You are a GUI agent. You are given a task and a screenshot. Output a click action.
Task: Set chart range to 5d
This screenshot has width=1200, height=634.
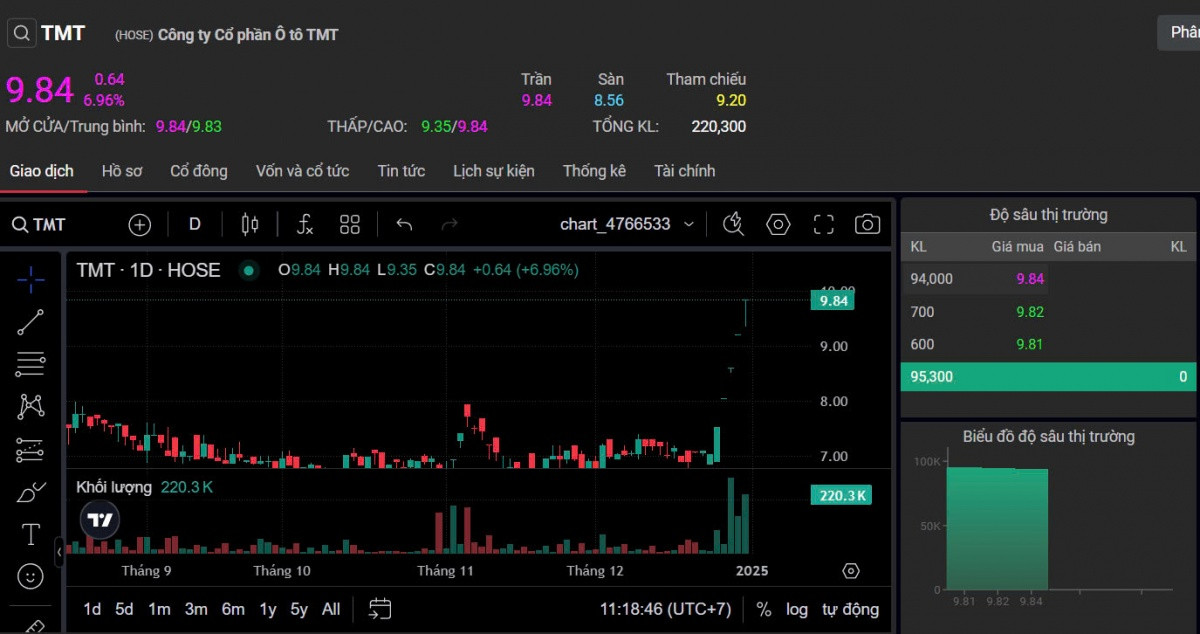coord(124,609)
